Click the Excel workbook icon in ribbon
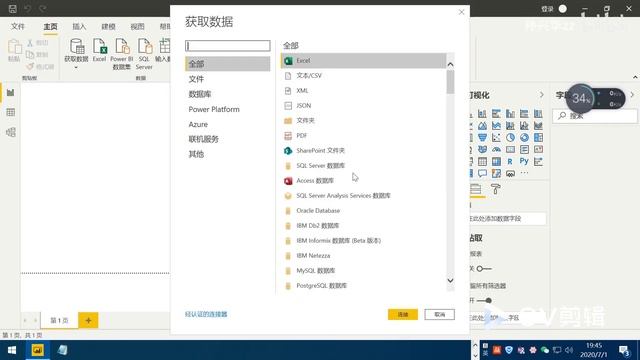Image resolution: width=640 pixels, height=360 pixels. tap(99, 46)
